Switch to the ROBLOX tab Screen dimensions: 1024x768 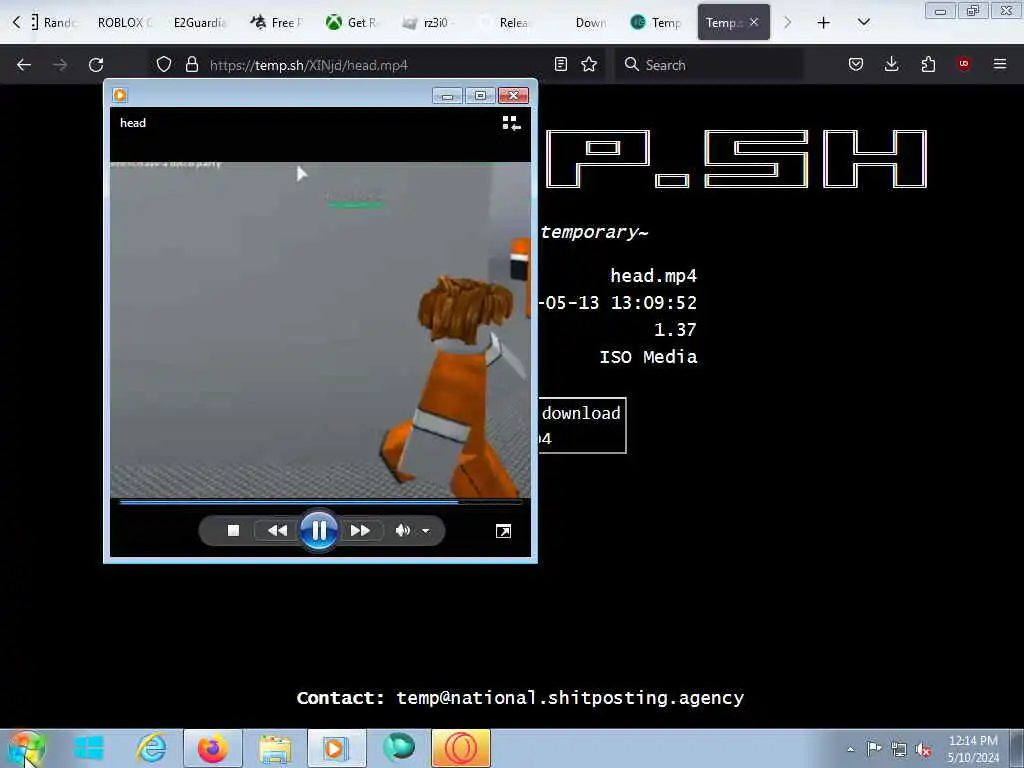(x=125, y=23)
